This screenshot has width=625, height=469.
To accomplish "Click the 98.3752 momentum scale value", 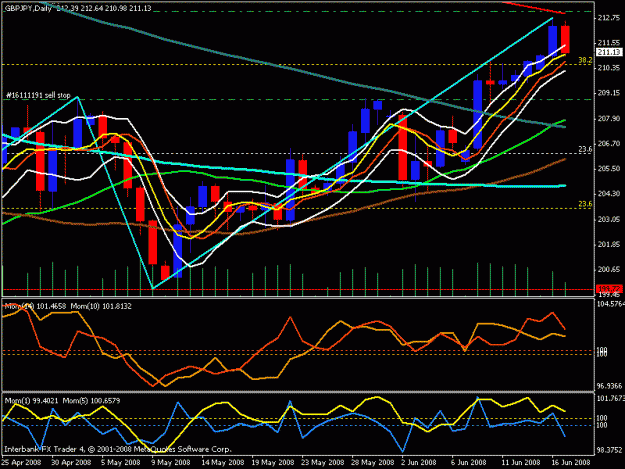I will click(x=609, y=449).
